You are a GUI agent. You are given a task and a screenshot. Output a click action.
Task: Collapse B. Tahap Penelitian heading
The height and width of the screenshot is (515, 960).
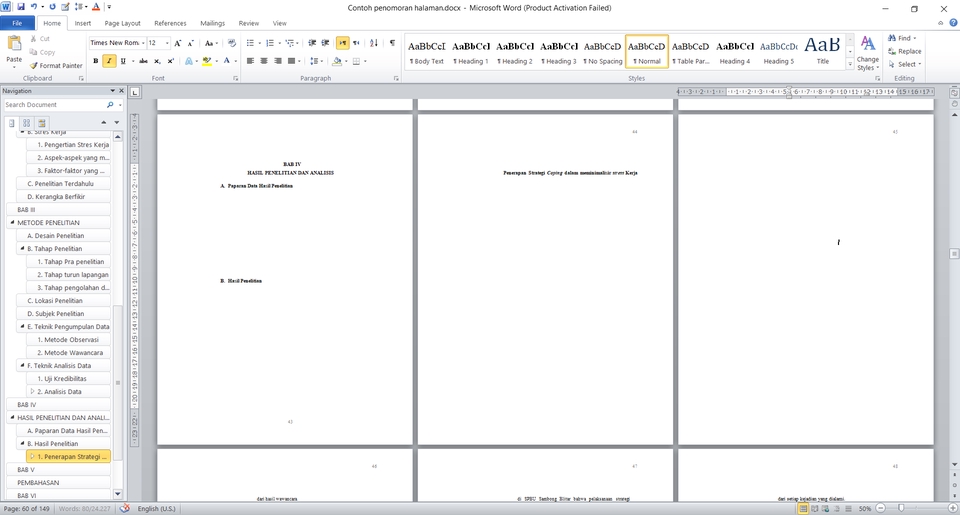click(22, 249)
